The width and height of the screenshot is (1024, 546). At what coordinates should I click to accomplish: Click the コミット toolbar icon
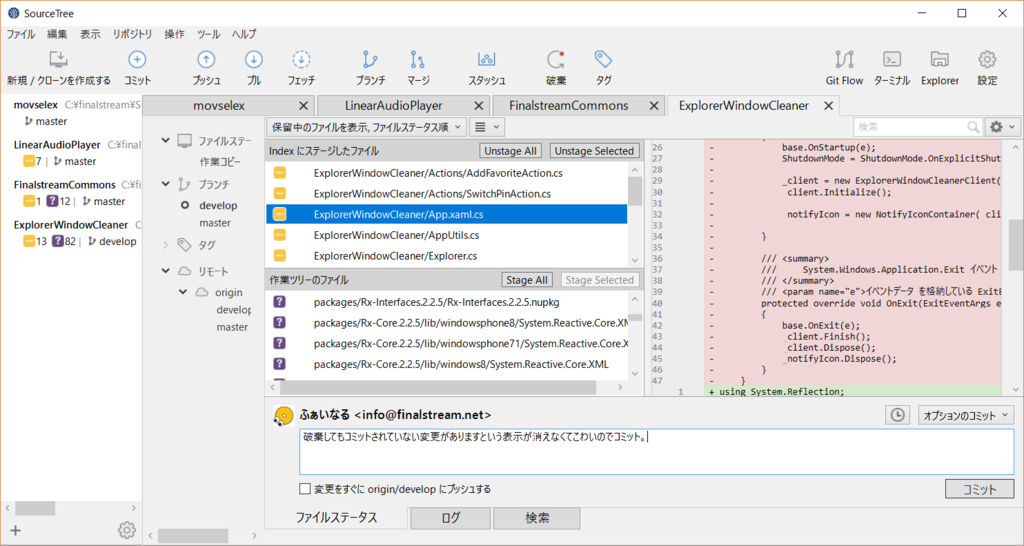(x=137, y=60)
